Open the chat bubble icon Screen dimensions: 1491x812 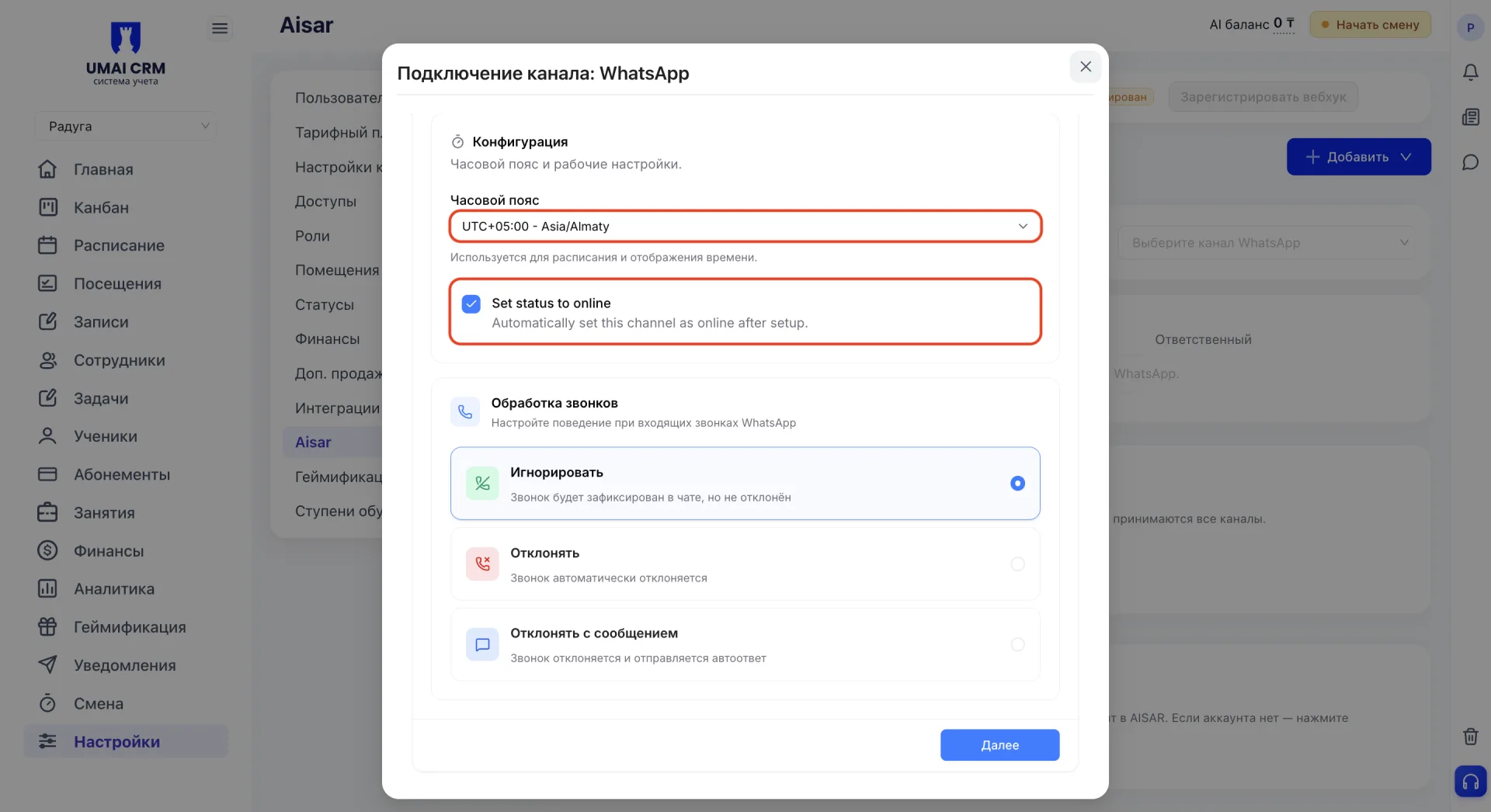(x=1470, y=162)
